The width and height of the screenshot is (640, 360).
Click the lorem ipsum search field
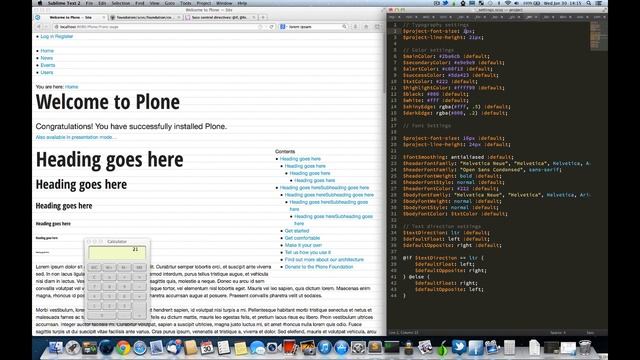click(x=314, y=27)
